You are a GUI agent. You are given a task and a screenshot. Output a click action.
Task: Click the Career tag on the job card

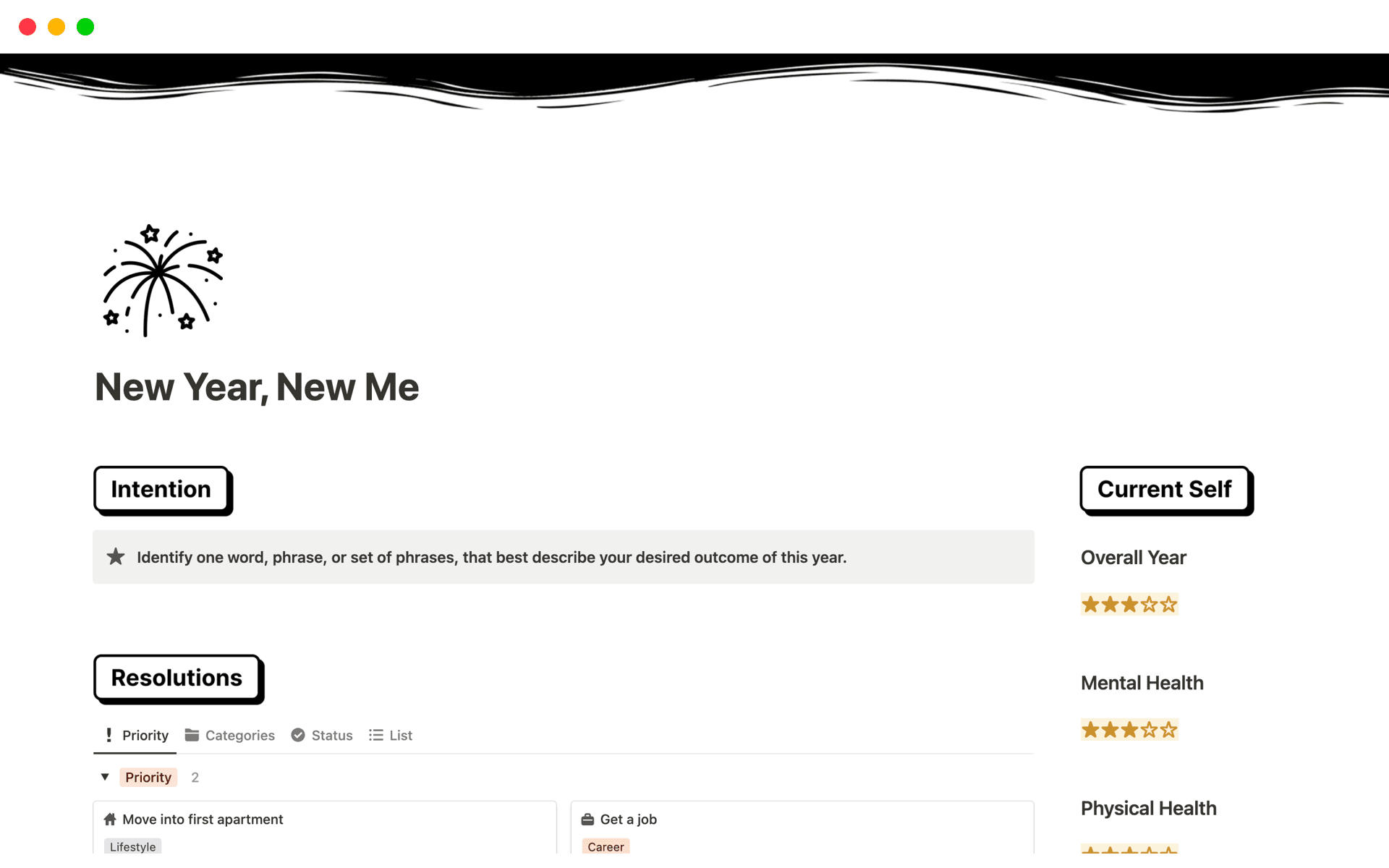point(606,846)
